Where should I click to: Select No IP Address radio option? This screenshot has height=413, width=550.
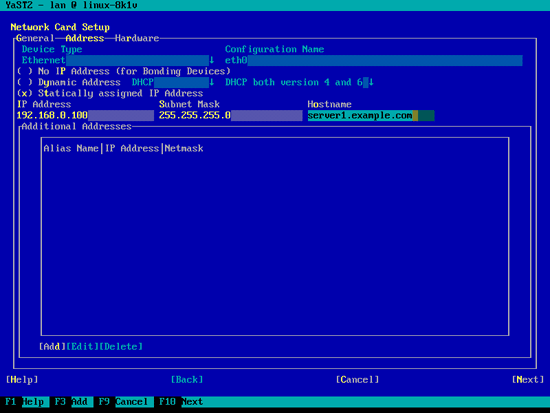pos(123,71)
